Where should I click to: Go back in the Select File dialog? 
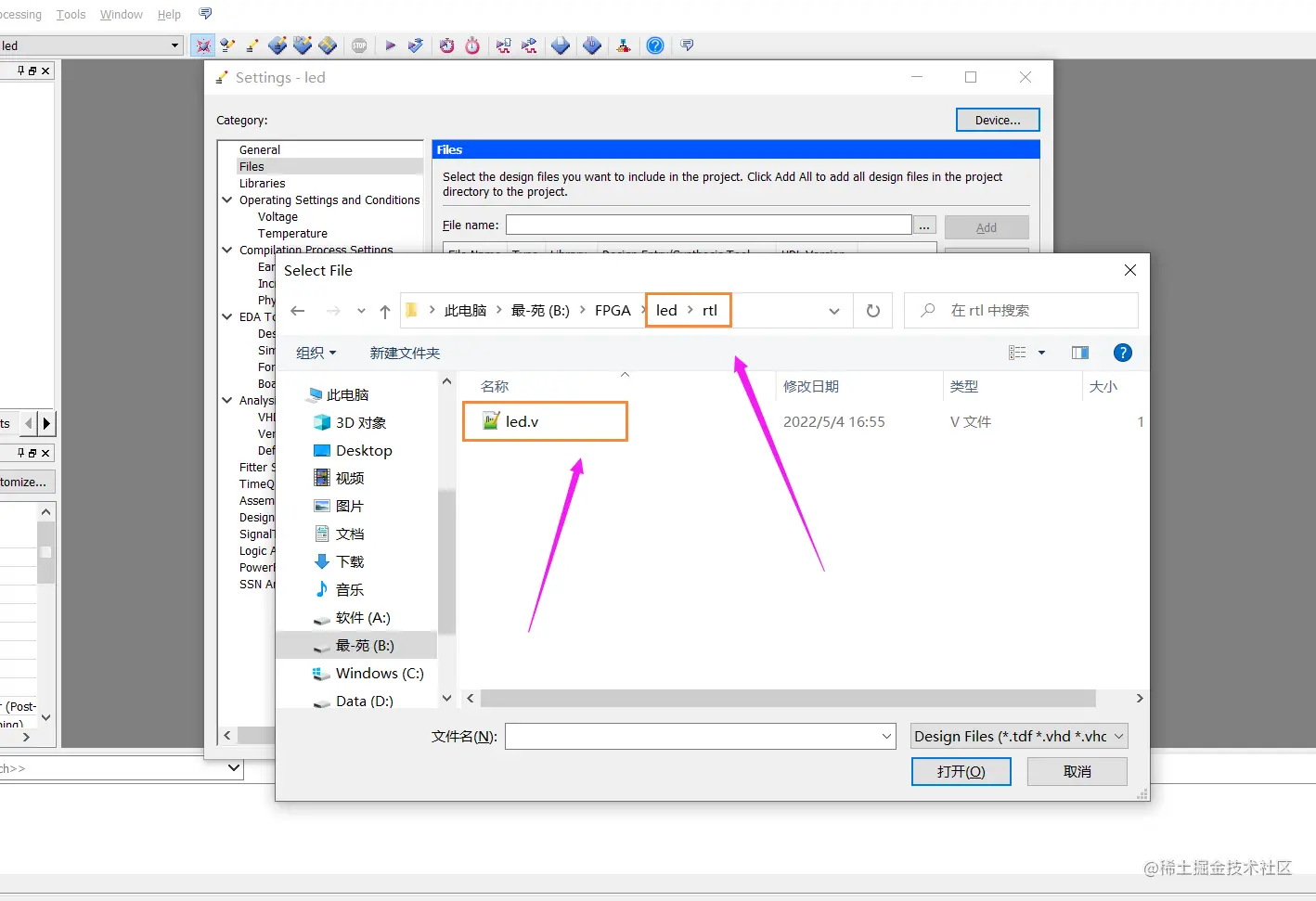click(298, 311)
